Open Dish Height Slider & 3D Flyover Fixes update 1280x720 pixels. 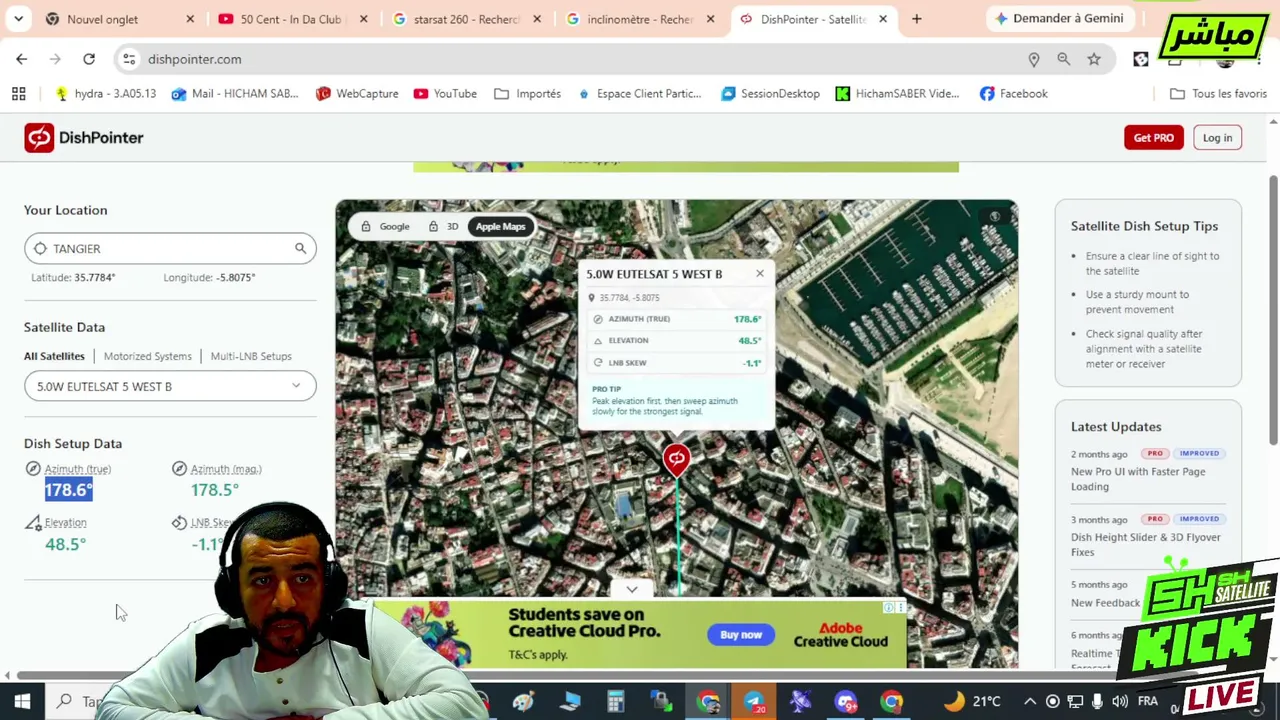coord(1146,544)
